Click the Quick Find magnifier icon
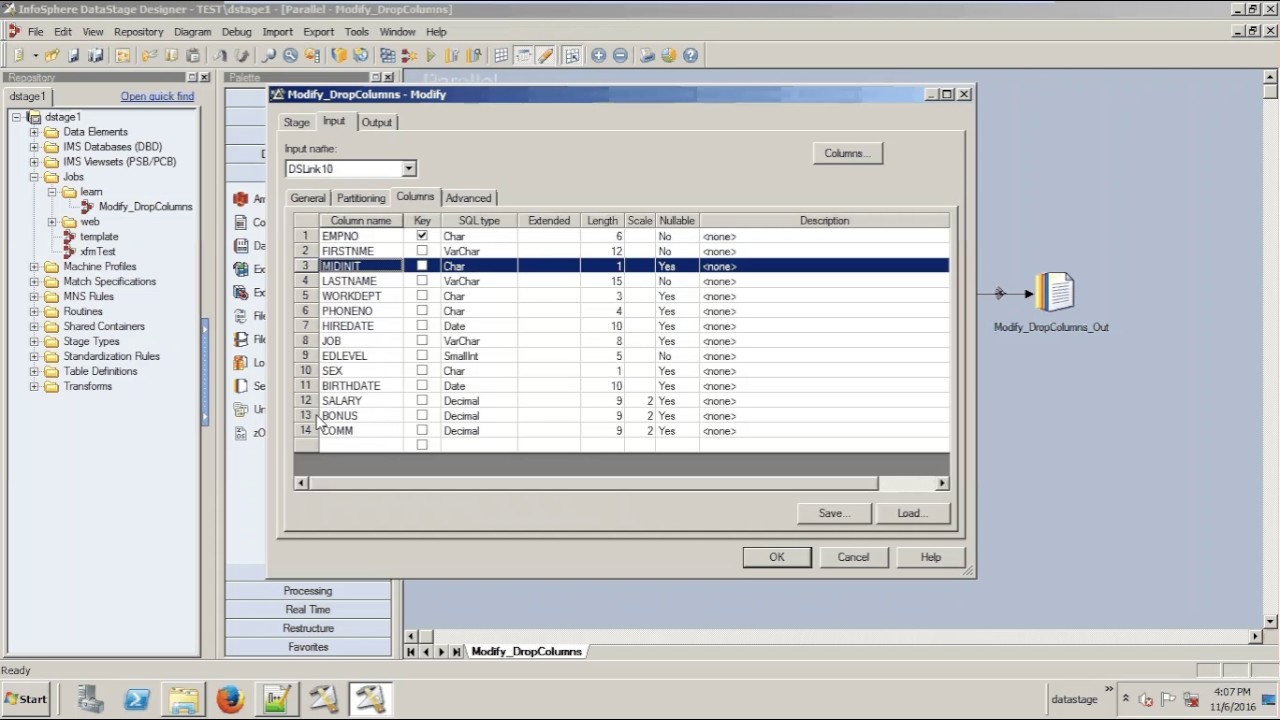Screen dimensions: 1280x720 269,56
